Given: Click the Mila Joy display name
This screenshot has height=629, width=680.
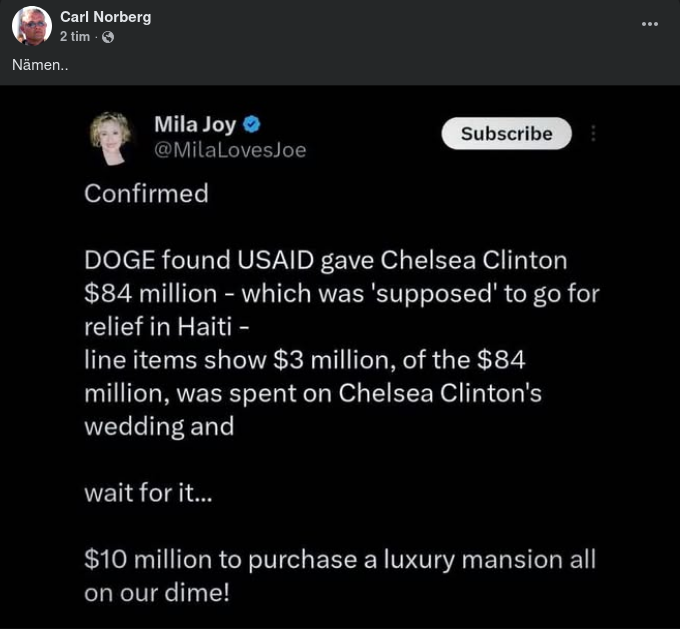Looking at the screenshot, I should [195, 125].
